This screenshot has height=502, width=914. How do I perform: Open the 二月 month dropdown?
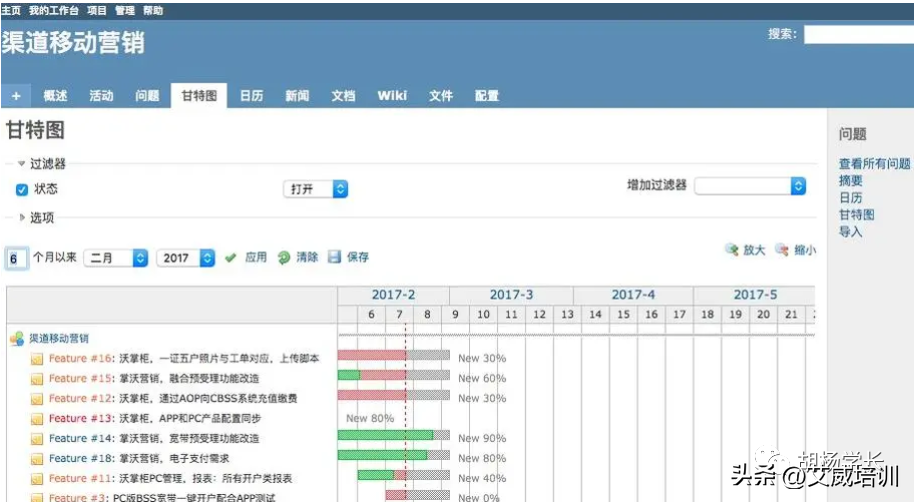point(115,258)
